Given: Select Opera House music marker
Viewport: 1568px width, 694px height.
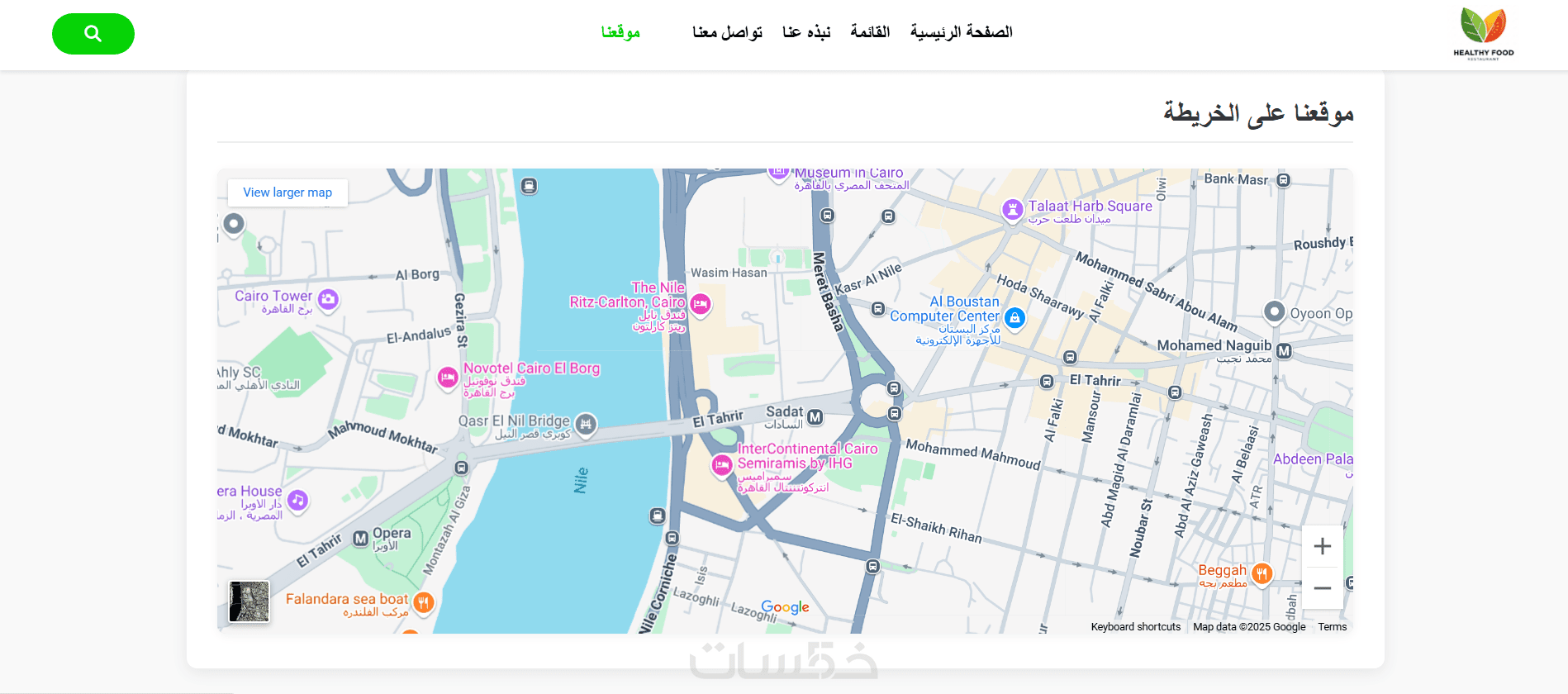Looking at the screenshot, I should (298, 500).
